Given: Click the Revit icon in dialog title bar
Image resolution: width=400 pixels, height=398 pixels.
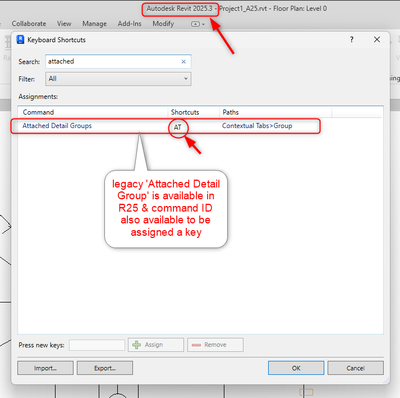Looking at the screenshot, I should (x=20, y=40).
